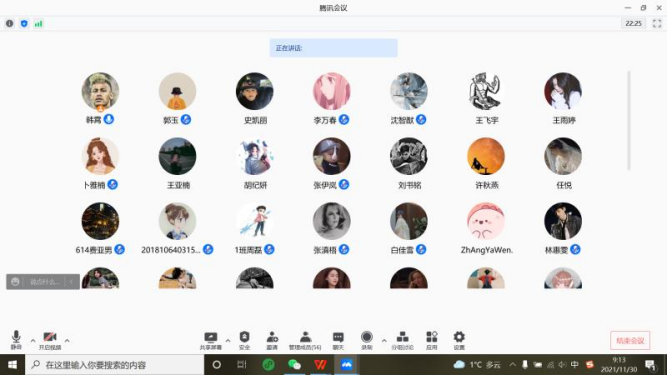This screenshot has width=667, height=375.
Task: Expand the recording options arrow
Action: [384, 341]
